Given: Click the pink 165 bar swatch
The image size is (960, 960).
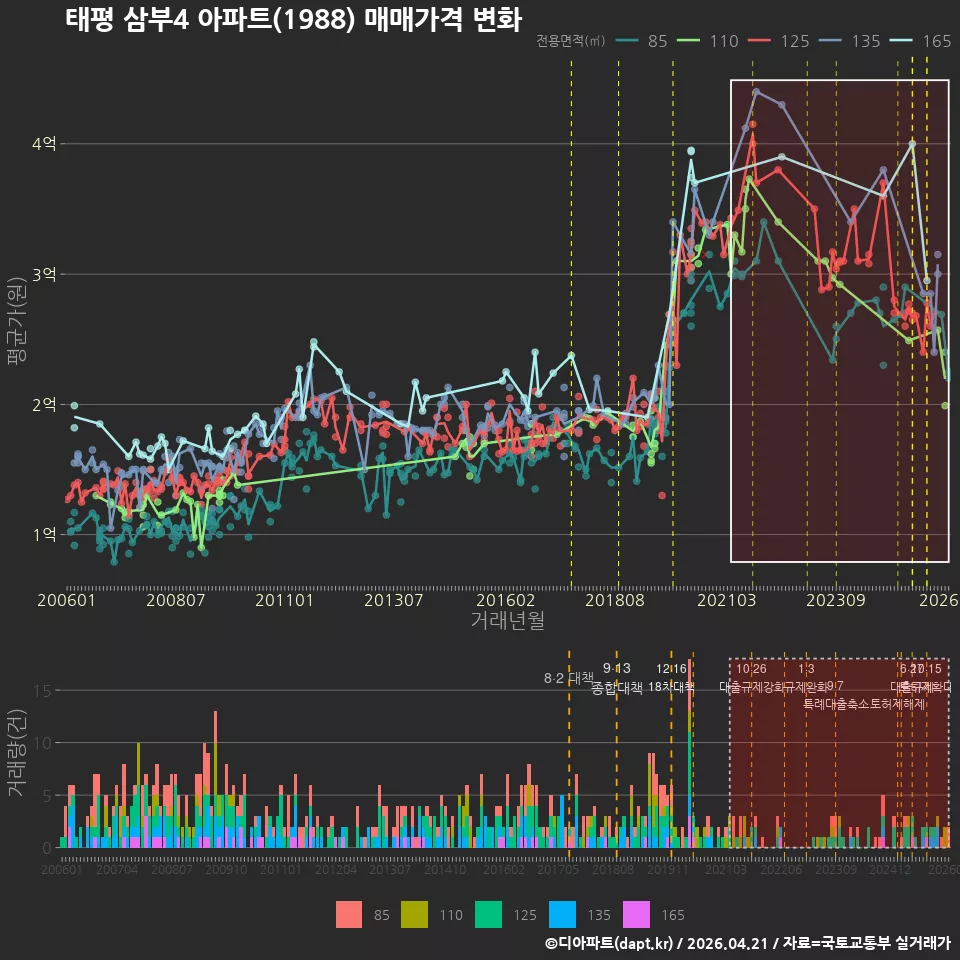Looking at the screenshot, I should [637, 915].
